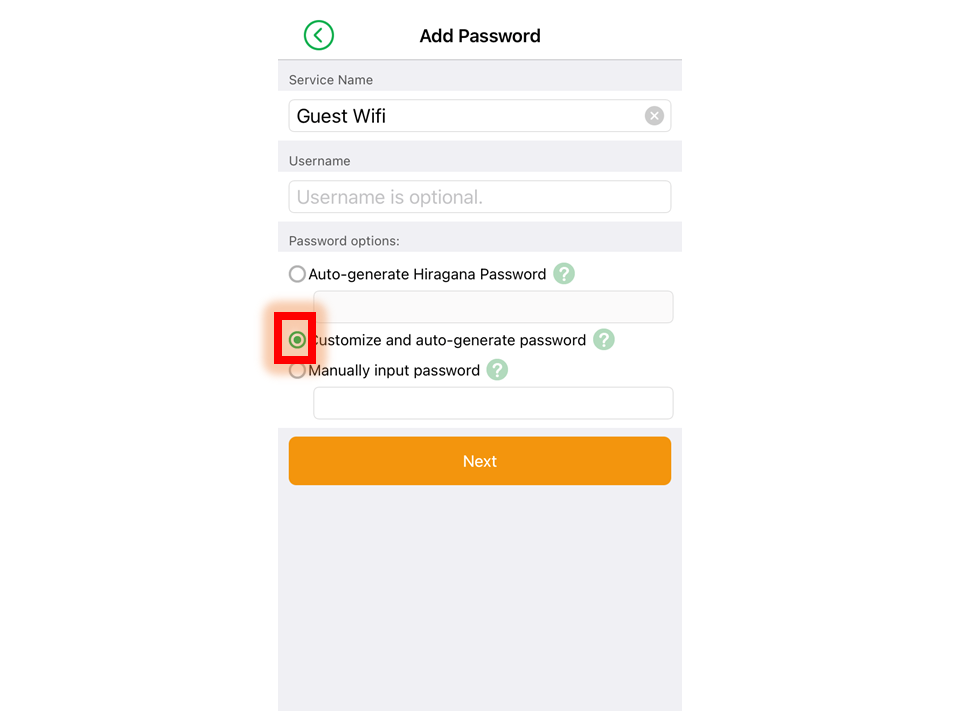Tap the orange Next button
This screenshot has width=960, height=720.
(479, 461)
